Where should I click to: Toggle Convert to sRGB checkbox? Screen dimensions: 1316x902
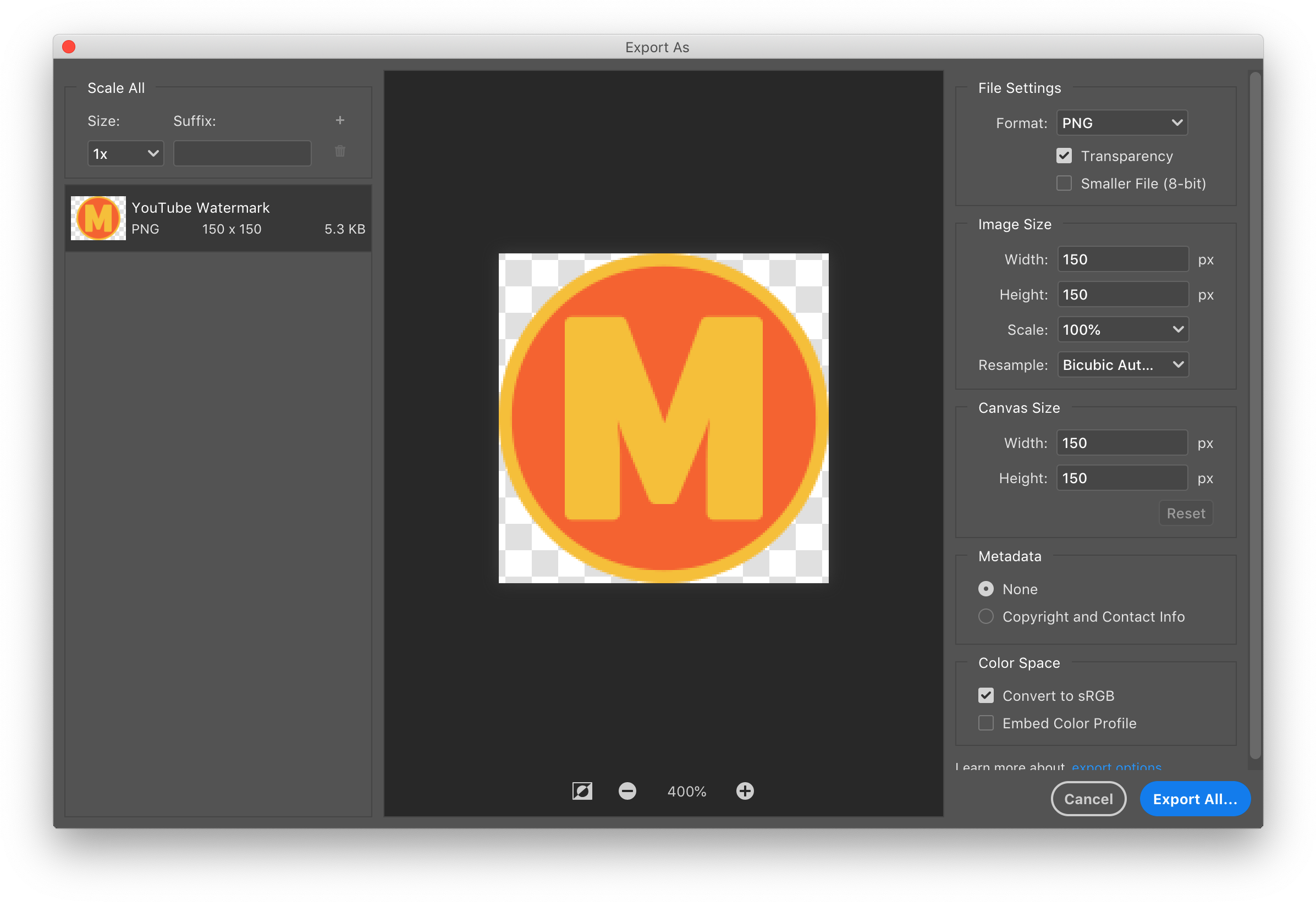click(986, 695)
